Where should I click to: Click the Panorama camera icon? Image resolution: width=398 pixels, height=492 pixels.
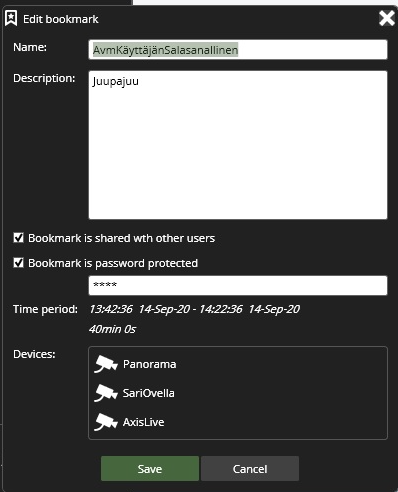[x=106, y=364]
